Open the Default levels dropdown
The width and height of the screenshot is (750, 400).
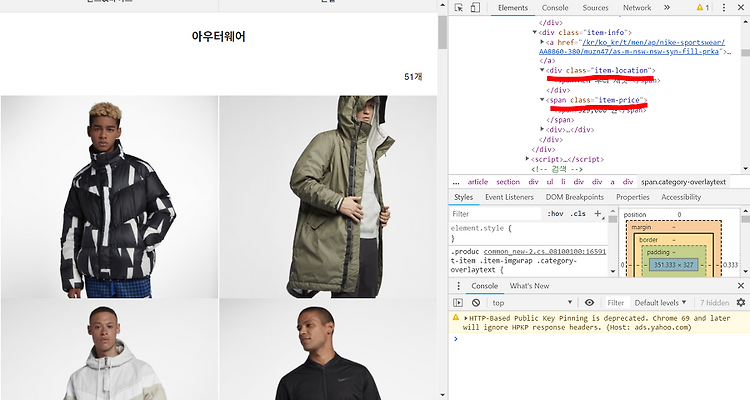coord(660,302)
